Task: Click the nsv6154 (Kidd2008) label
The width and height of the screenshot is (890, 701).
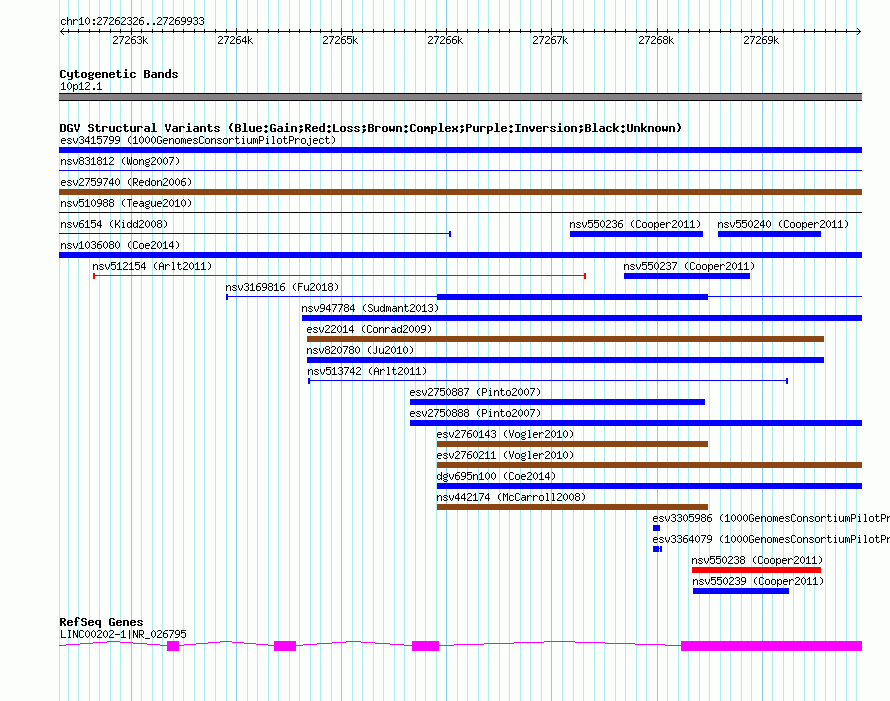Action: click(114, 224)
